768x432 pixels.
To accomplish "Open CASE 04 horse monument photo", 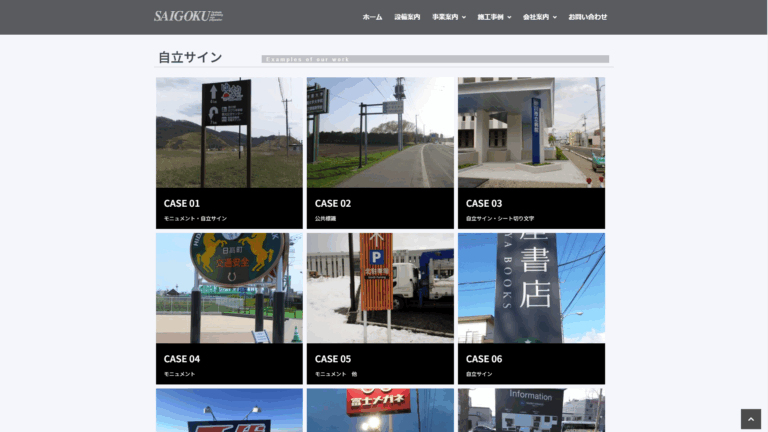I will 229,288.
